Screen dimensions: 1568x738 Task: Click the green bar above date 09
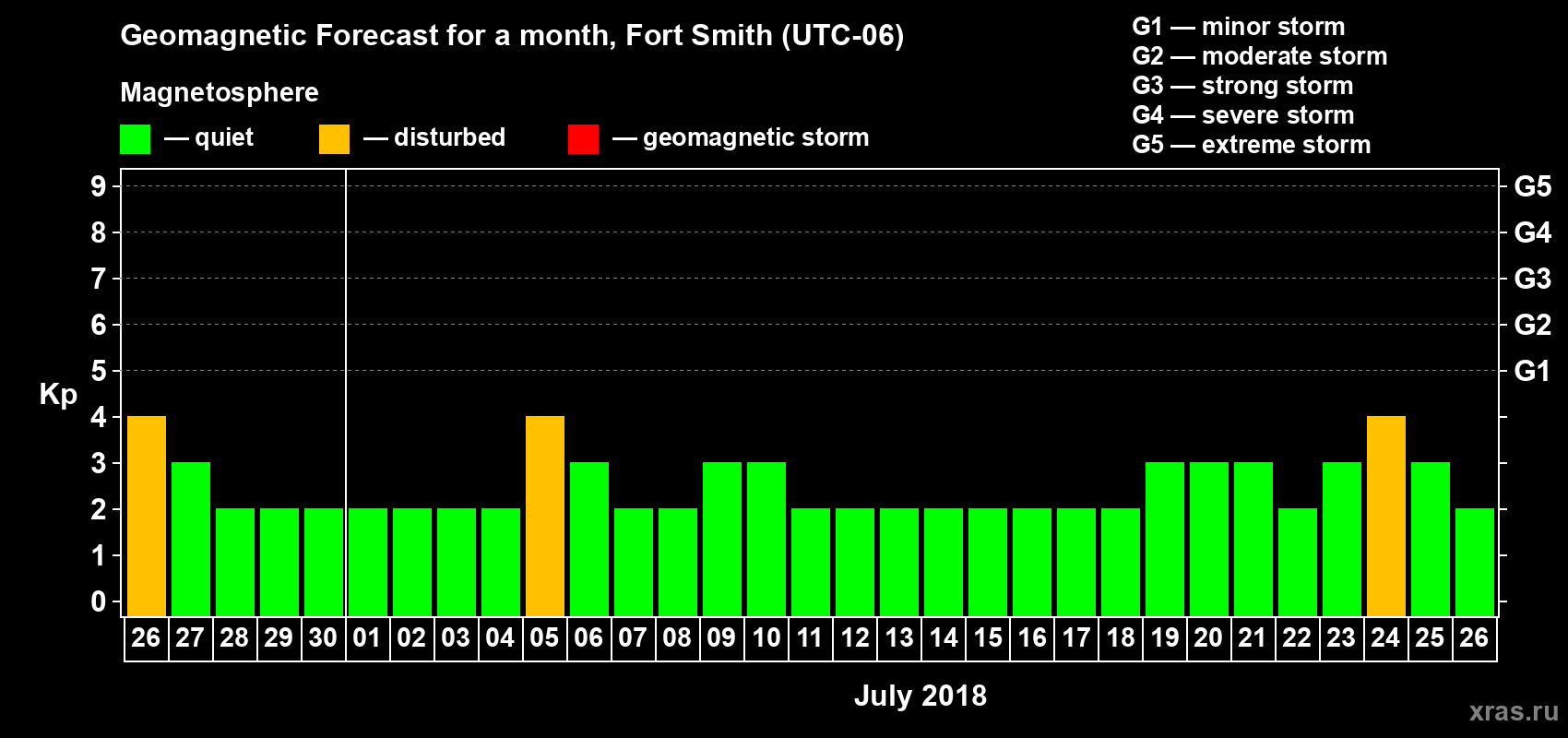pyautogui.click(x=722, y=539)
